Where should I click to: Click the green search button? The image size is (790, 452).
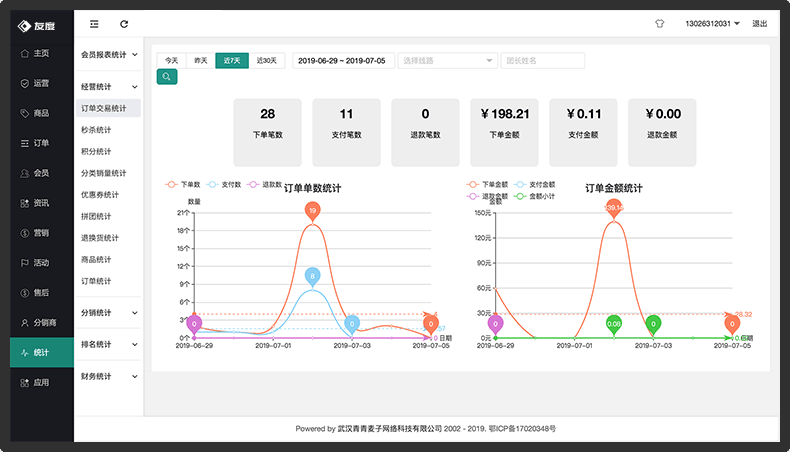tap(167, 77)
